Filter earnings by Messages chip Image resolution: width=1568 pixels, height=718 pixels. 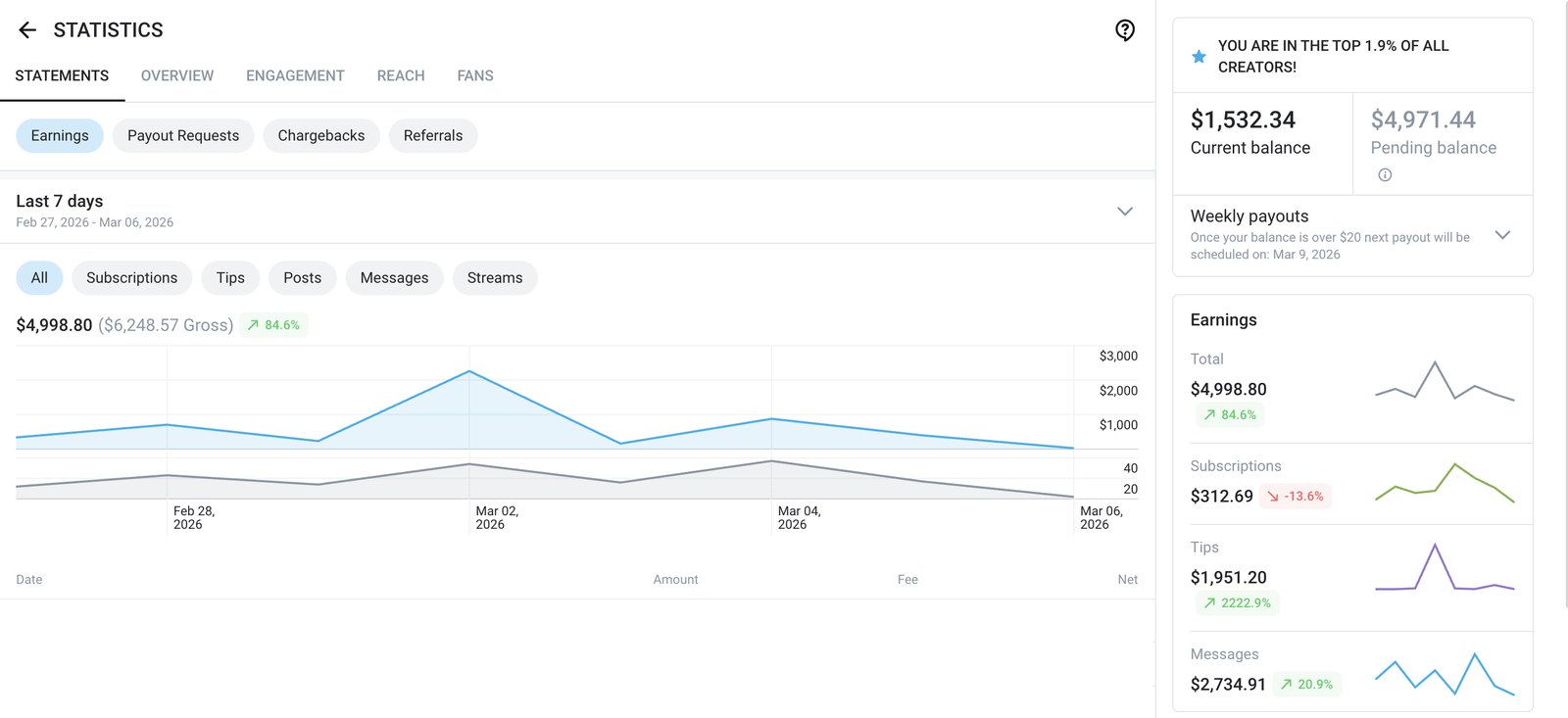(395, 278)
